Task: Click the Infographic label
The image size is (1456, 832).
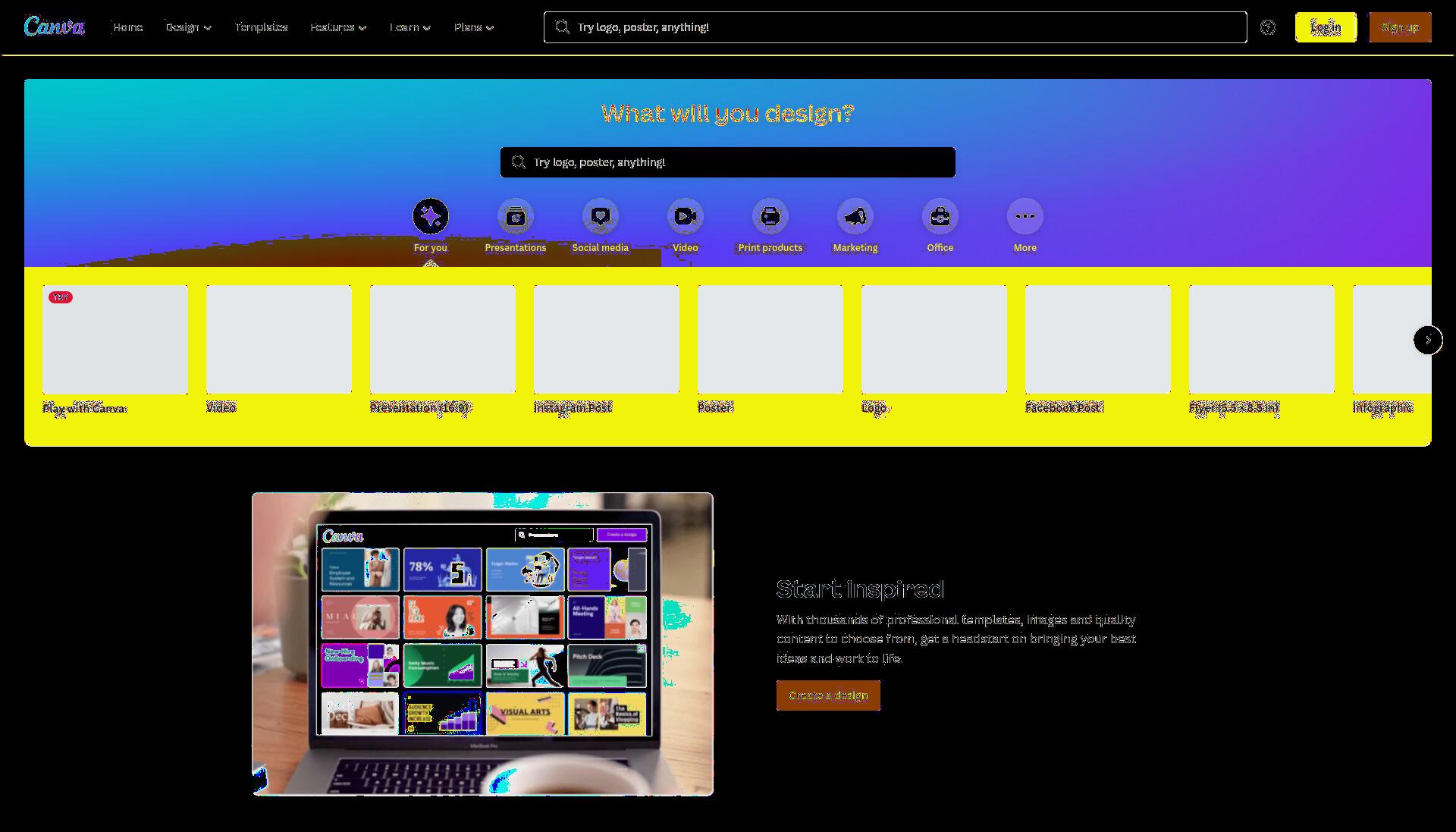Action: pos(1382,408)
